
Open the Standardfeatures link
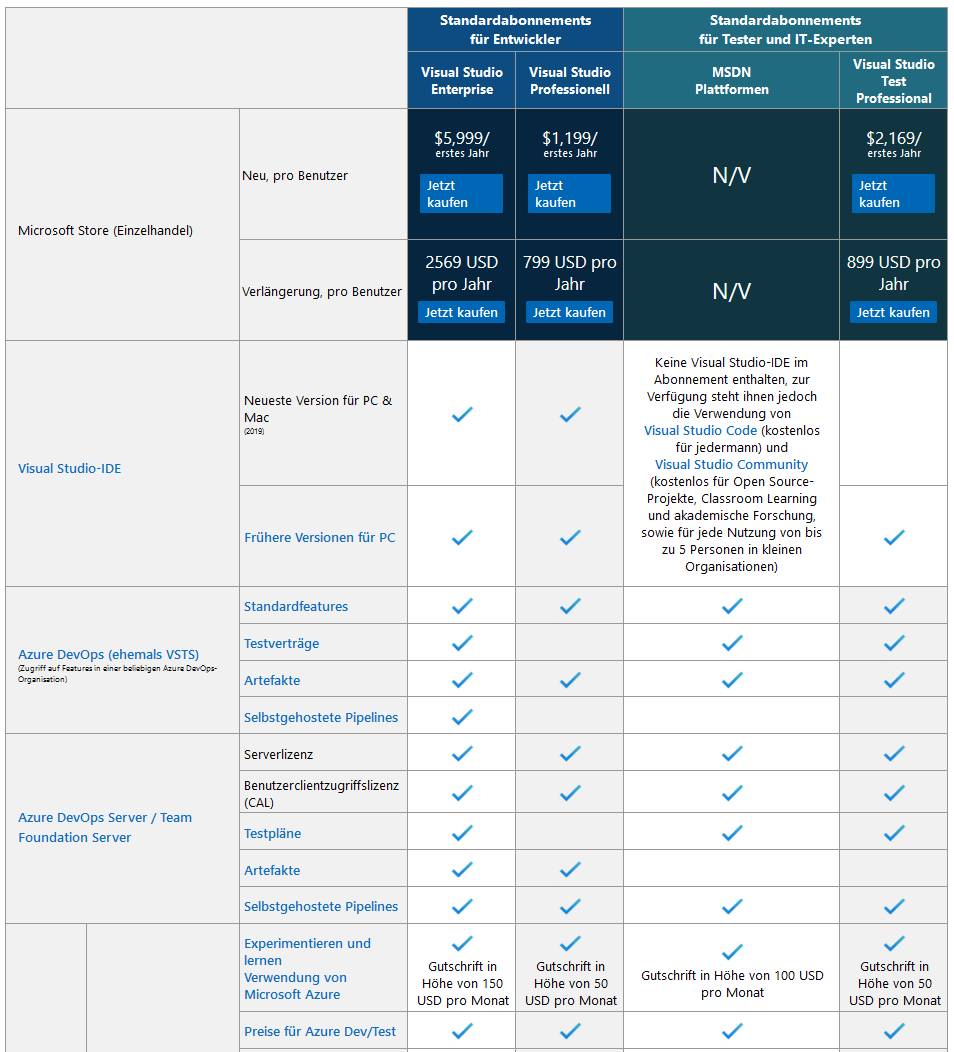(x=296, y=606)
